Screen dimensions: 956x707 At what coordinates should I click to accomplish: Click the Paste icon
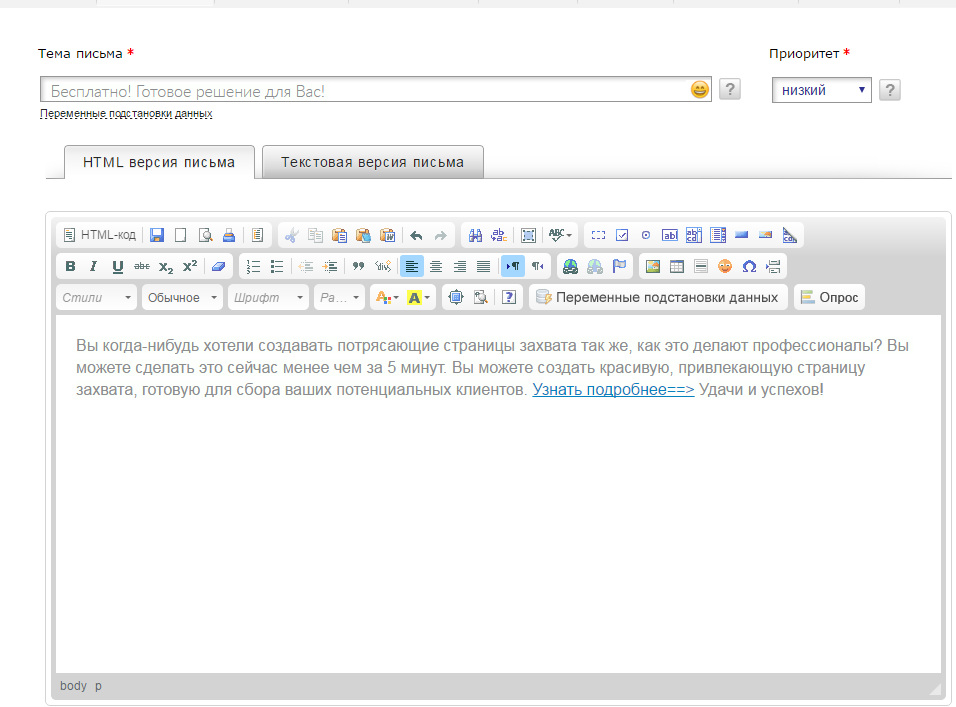340,235
